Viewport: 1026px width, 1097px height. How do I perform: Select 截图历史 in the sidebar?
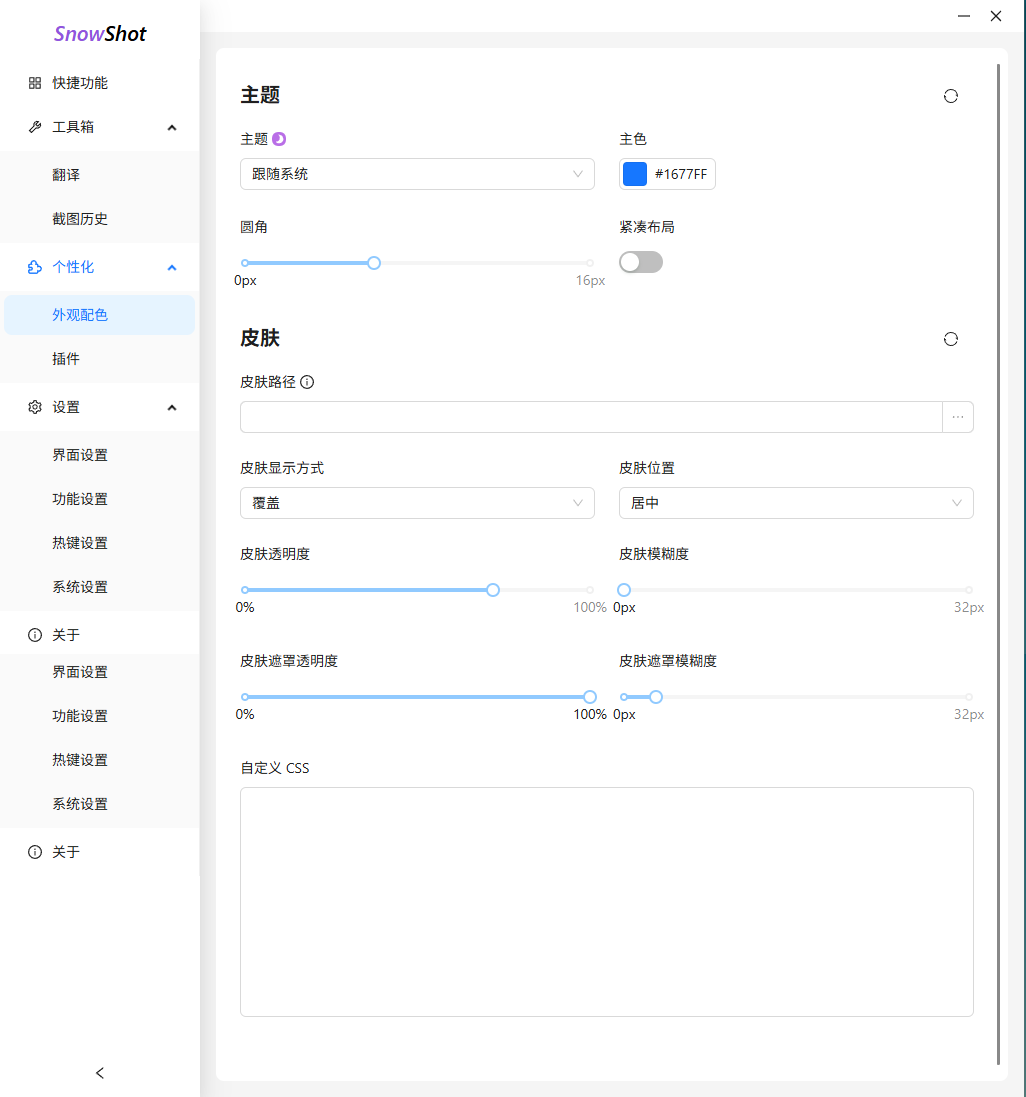pos(80,219)
